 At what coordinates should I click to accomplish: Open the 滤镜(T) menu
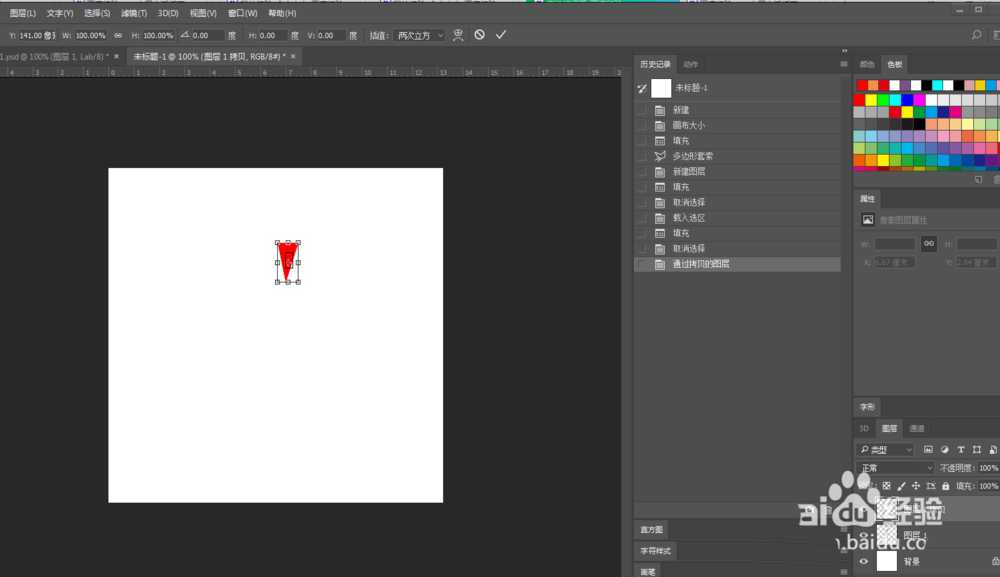135,13
